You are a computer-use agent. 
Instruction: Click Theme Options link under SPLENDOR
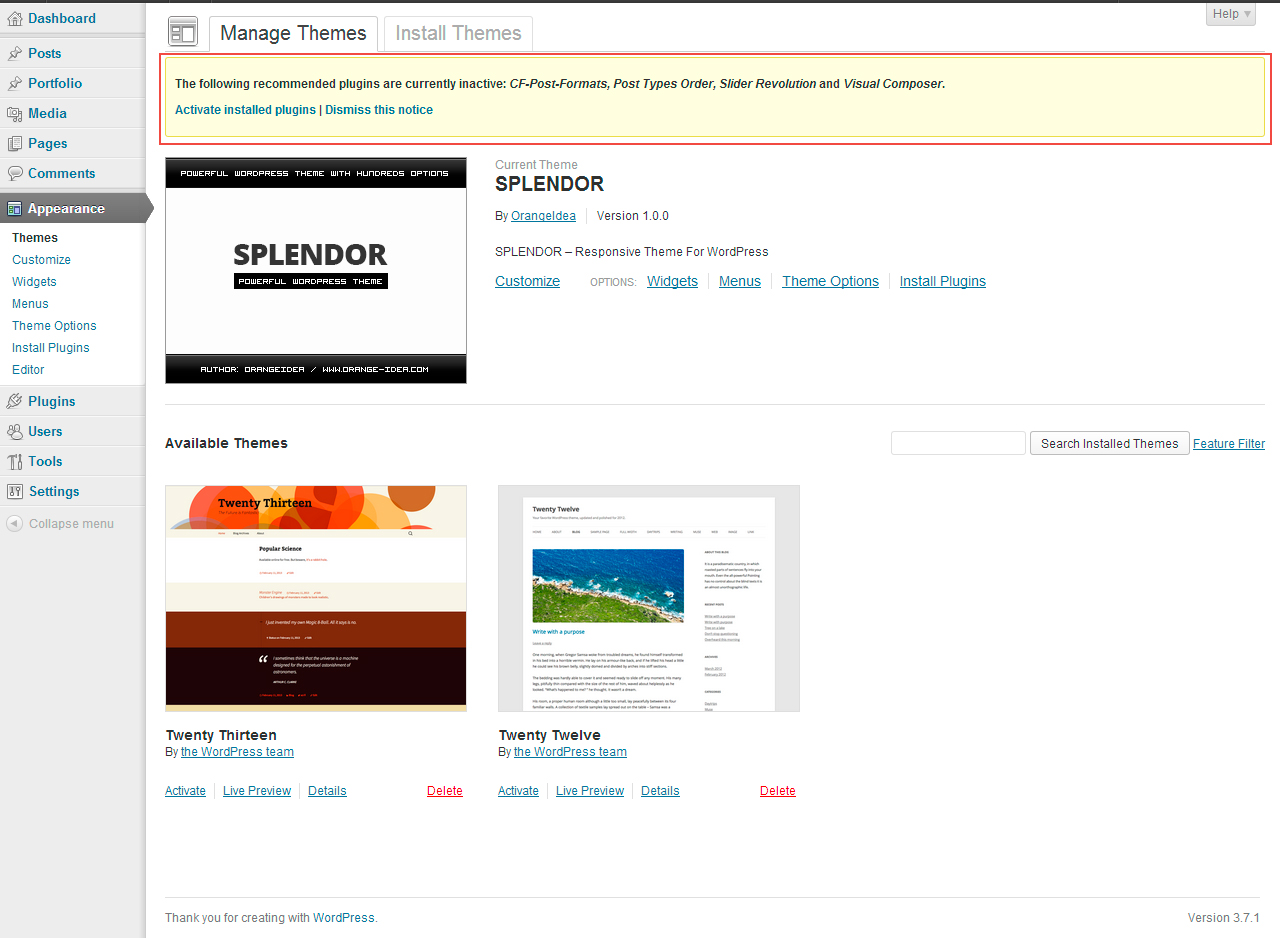coord(830,281)
